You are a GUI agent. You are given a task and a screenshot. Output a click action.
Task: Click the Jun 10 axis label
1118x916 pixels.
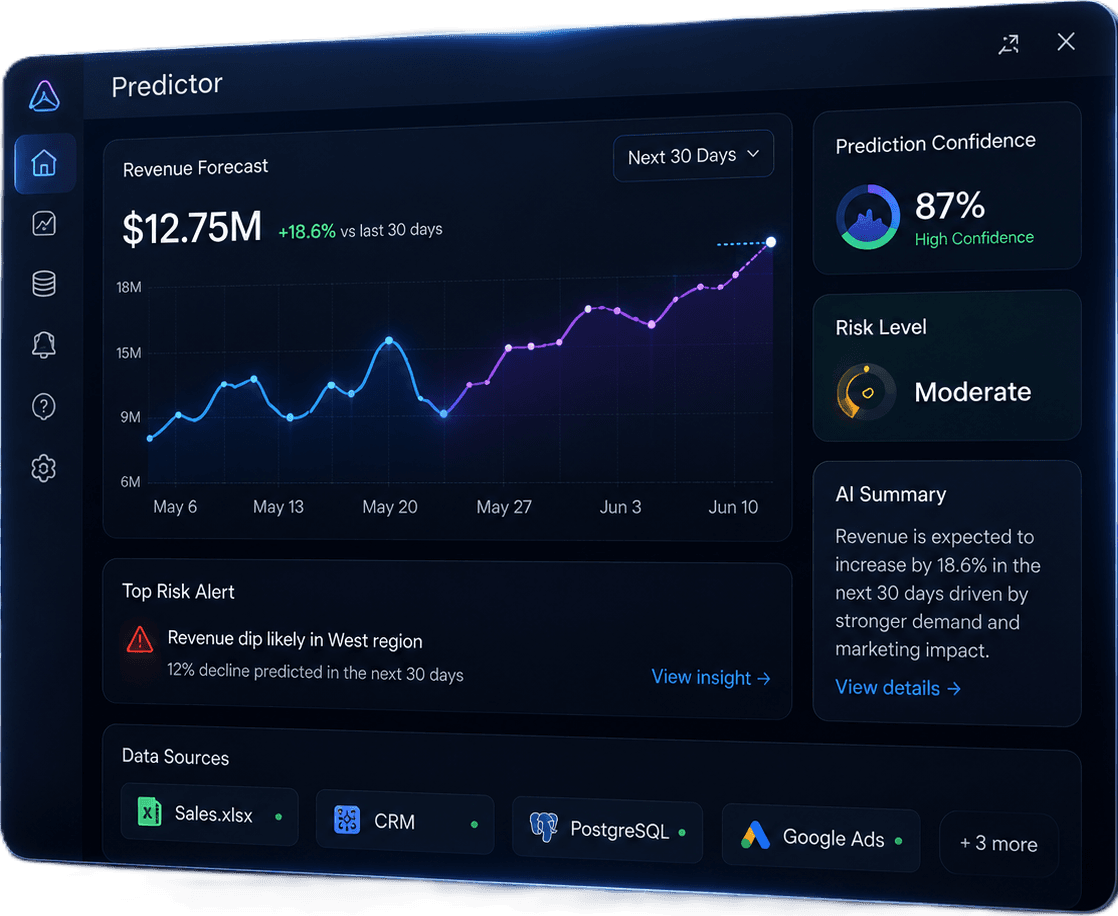pos(733,507)
